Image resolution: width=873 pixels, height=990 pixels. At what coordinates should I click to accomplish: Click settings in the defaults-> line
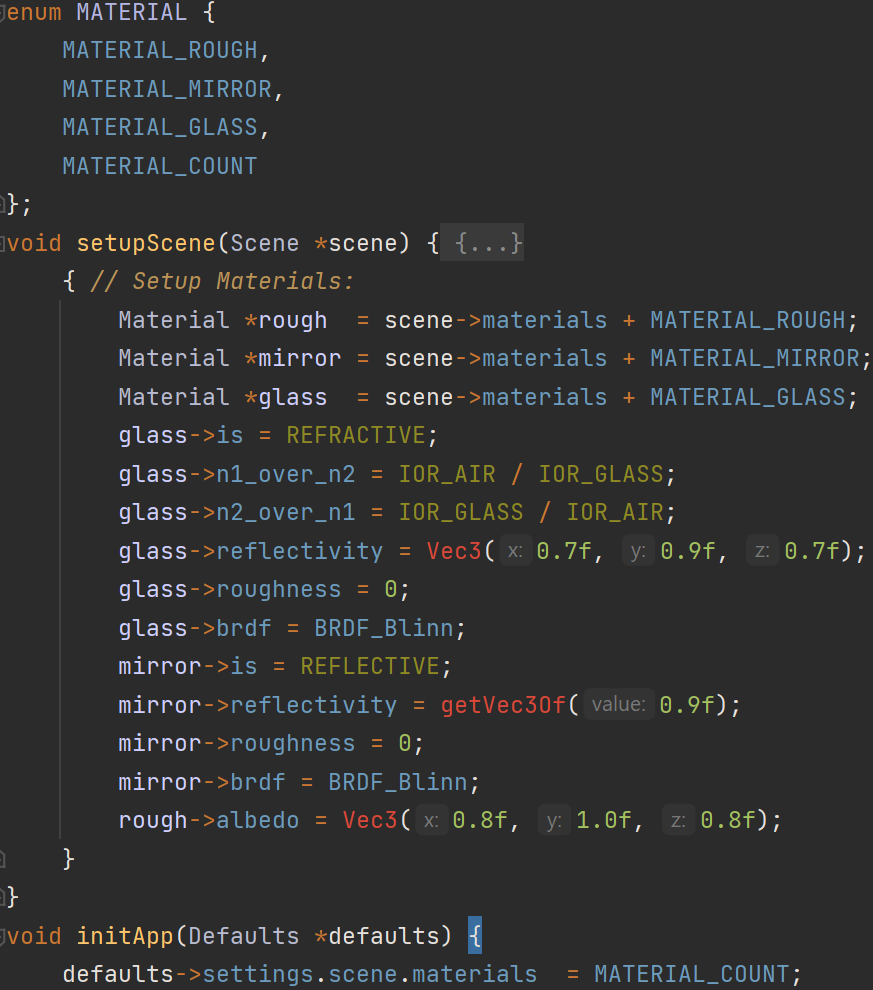258,974
